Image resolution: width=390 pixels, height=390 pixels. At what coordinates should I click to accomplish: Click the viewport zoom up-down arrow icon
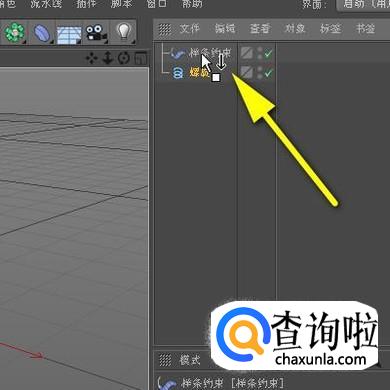[x=107, y=58]
